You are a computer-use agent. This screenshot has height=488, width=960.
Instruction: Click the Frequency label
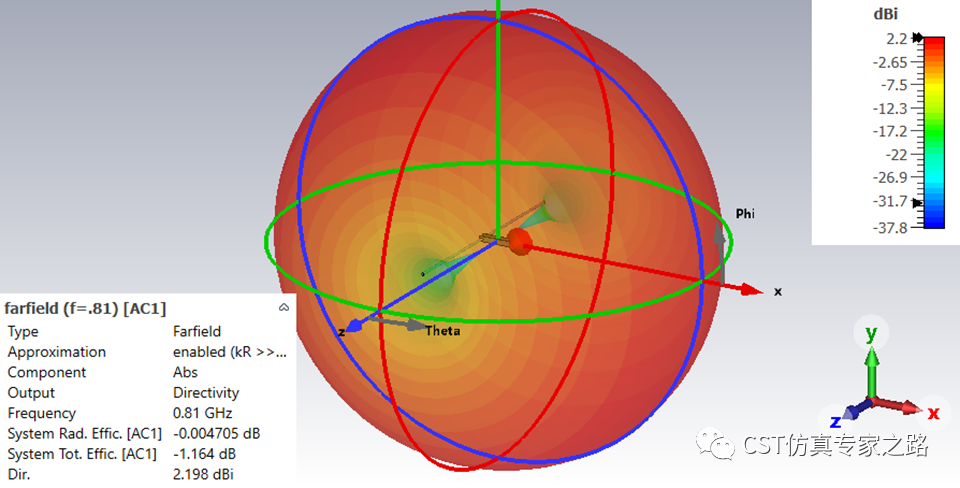[41, 413]
